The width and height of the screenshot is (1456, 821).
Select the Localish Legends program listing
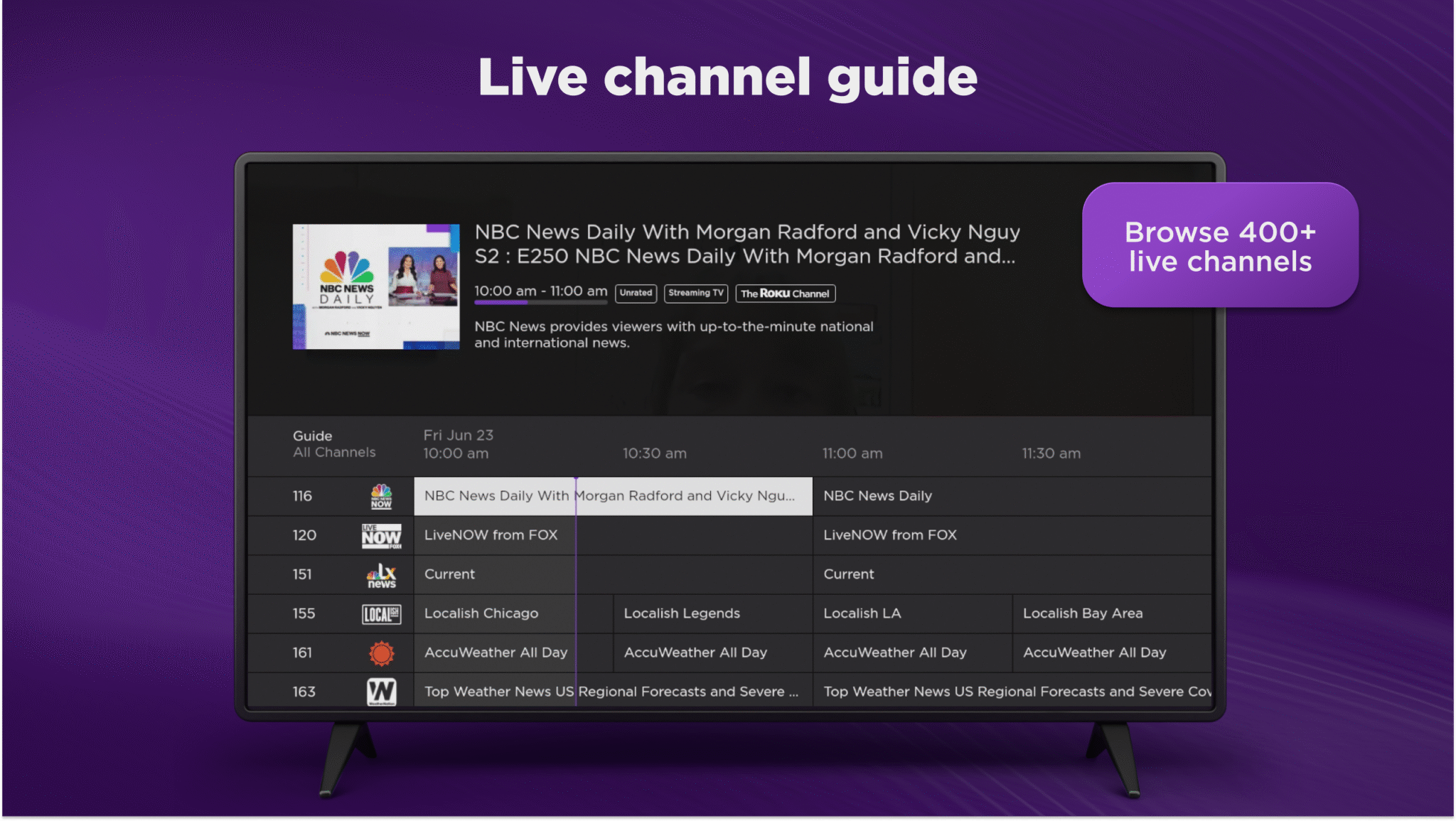711,613
